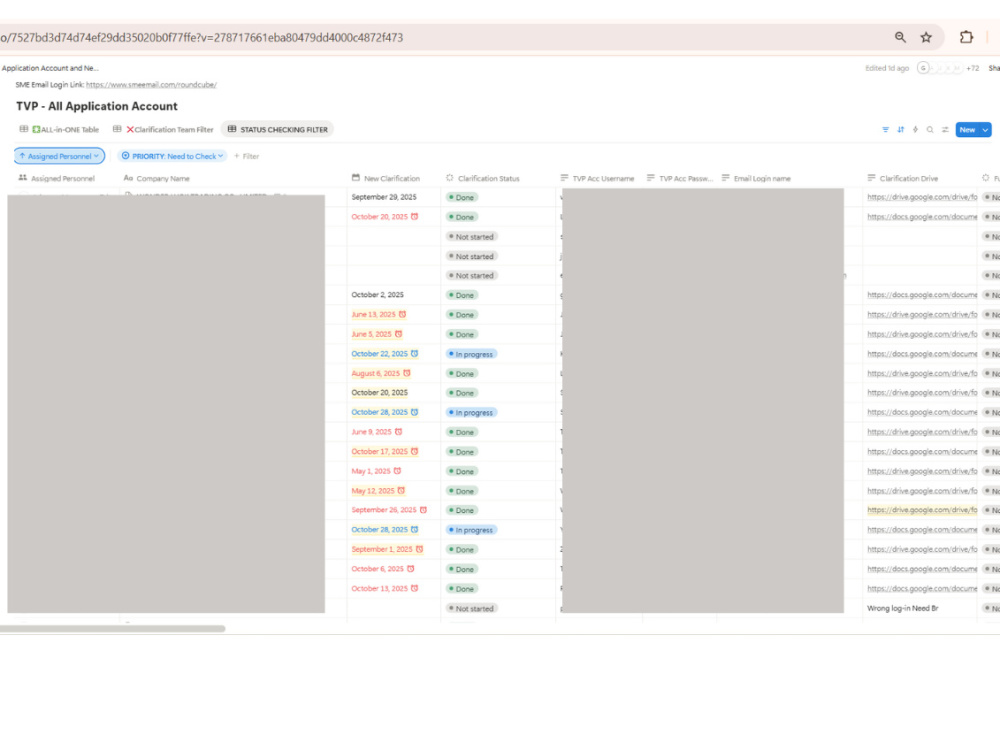The height and width of the screenshot is (750, 1000).
Task: Click the + Filter button
Action: 246,156
